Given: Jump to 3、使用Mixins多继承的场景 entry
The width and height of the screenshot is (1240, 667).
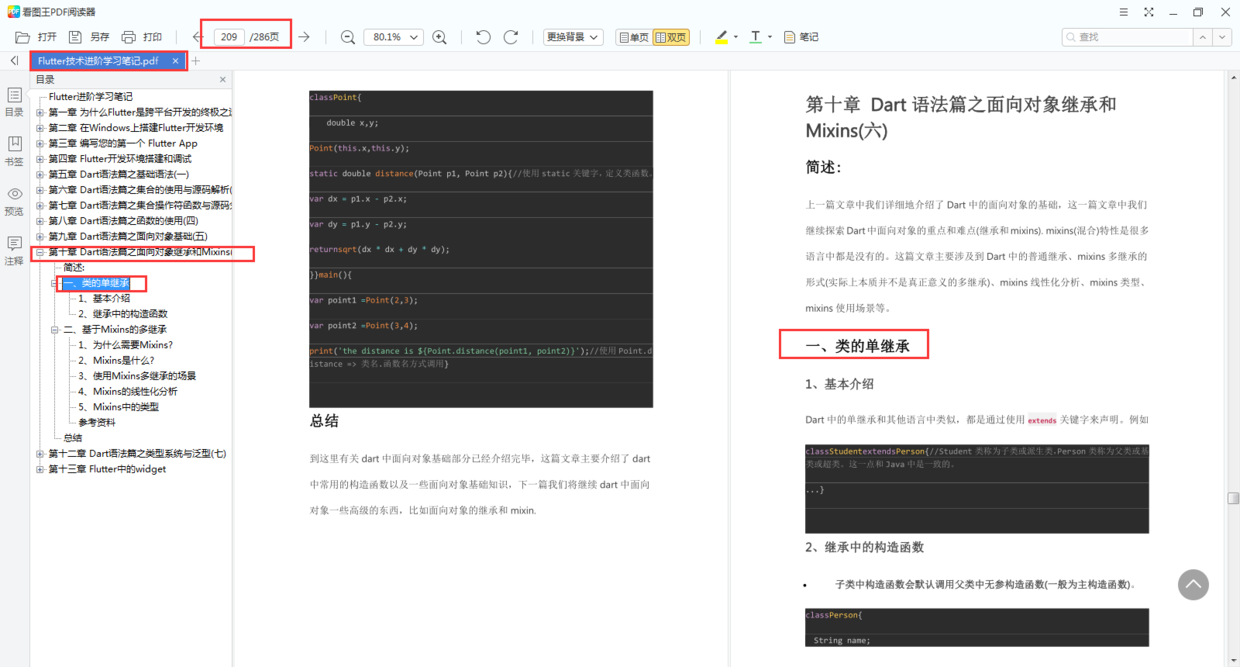Looking at the screenshot, I should coord(137,376).
